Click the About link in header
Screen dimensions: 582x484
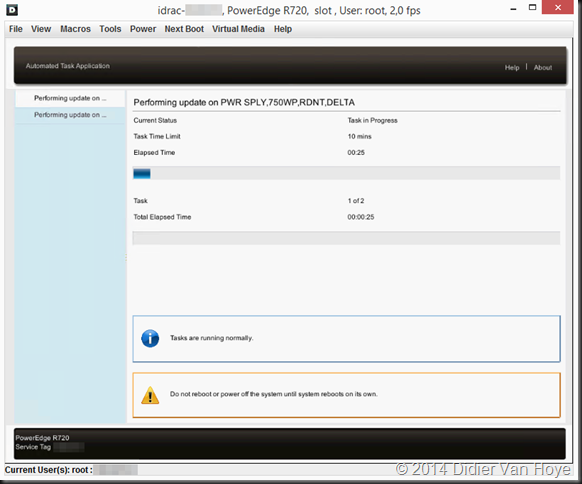(x=543, y=68)
